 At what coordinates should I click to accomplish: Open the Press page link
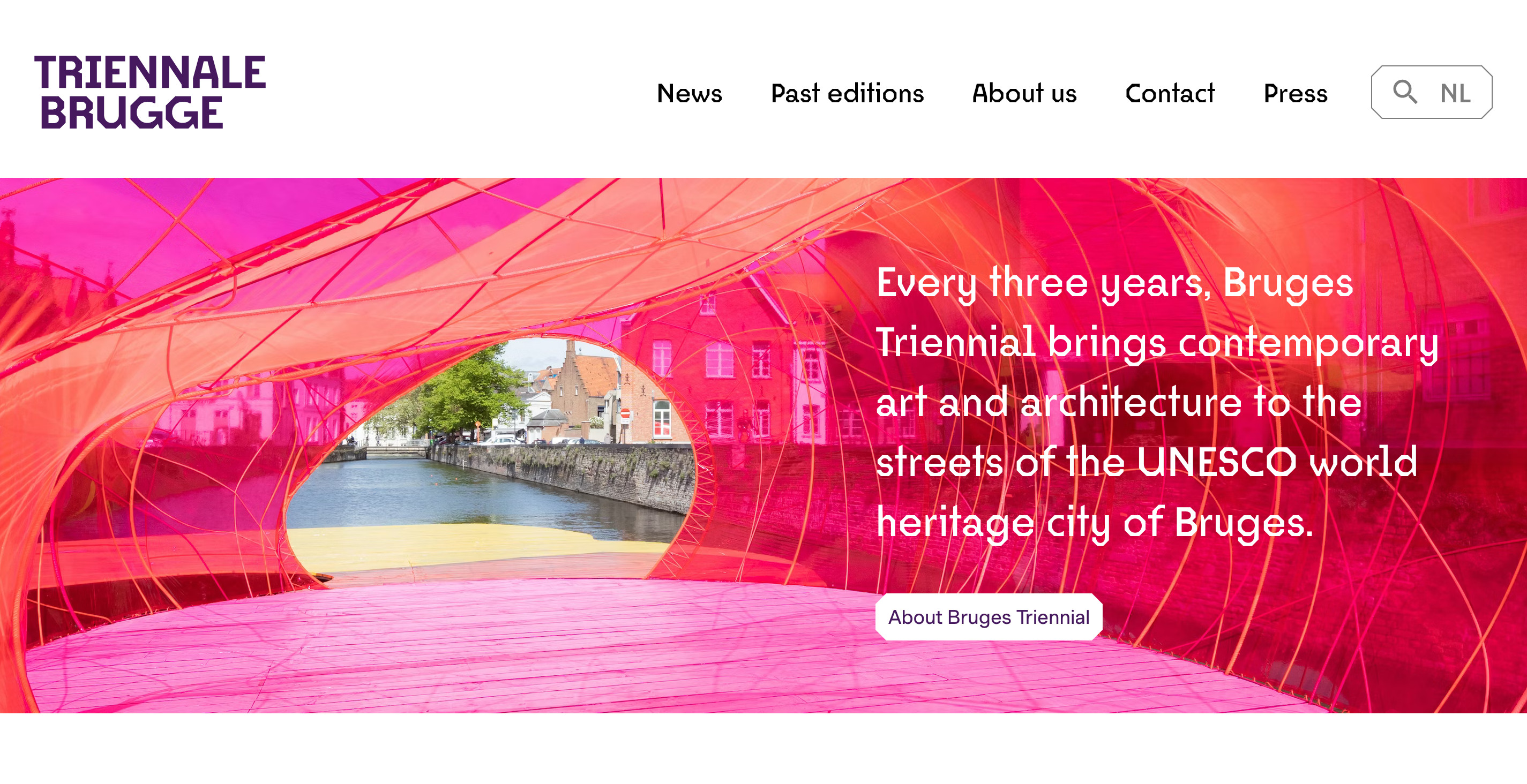click(x=1295, y=94)
